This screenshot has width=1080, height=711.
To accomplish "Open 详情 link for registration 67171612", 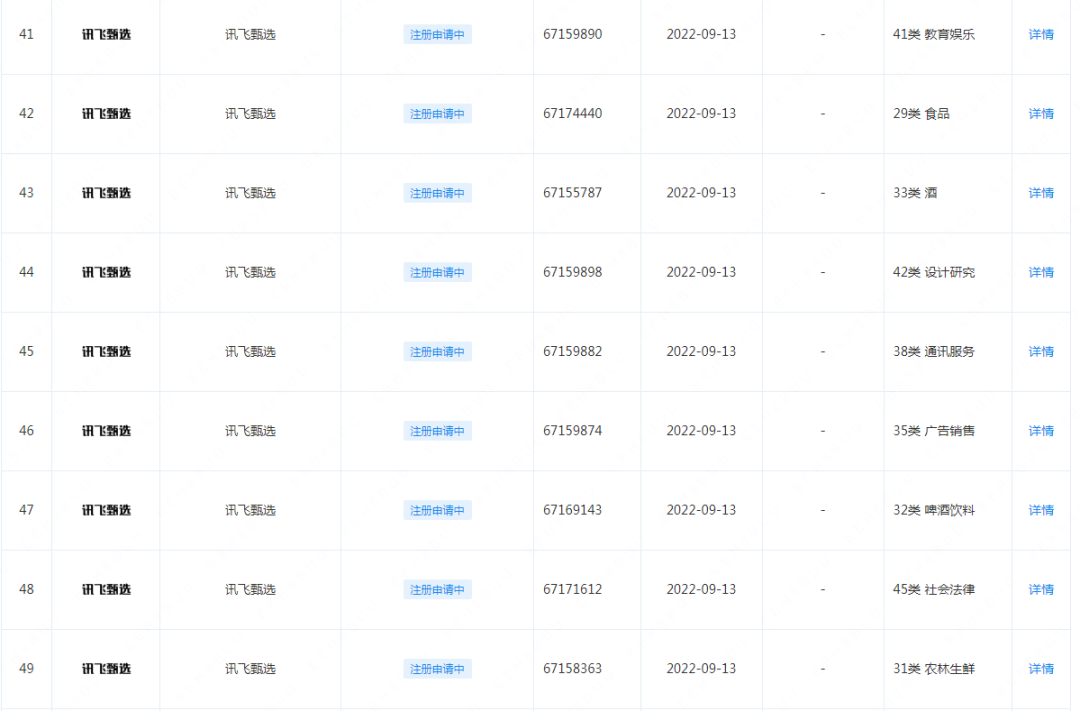I will point(1041,589).
